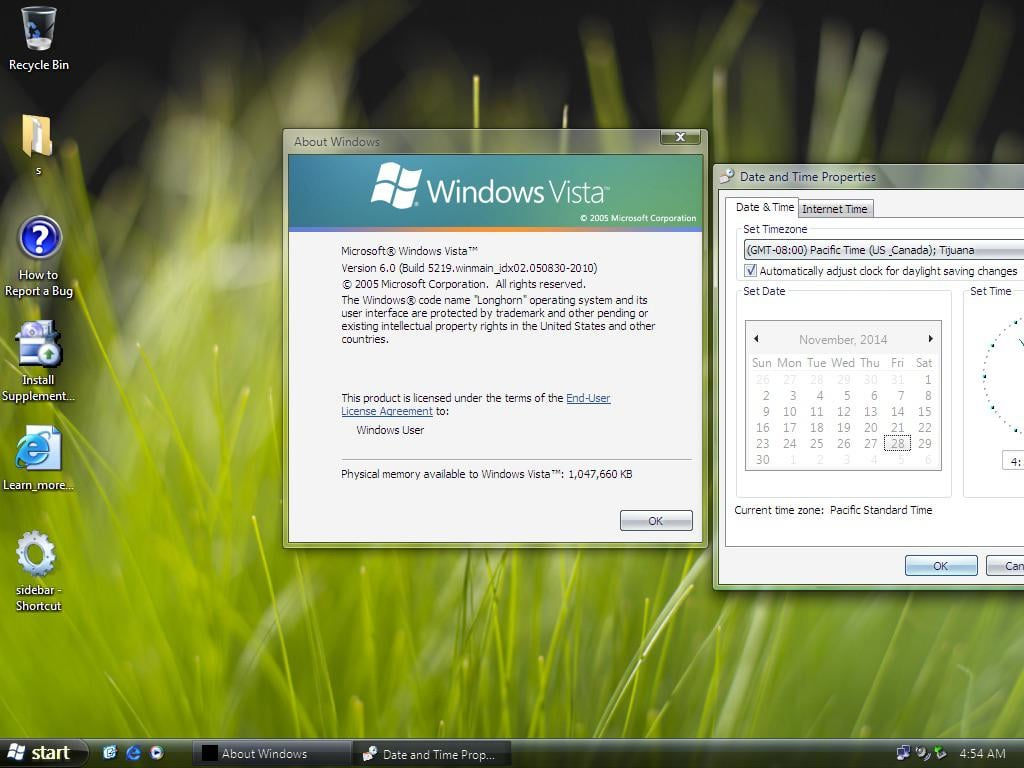
Task: Open the How to Report a Bug icon
Action: coord(39,256)
